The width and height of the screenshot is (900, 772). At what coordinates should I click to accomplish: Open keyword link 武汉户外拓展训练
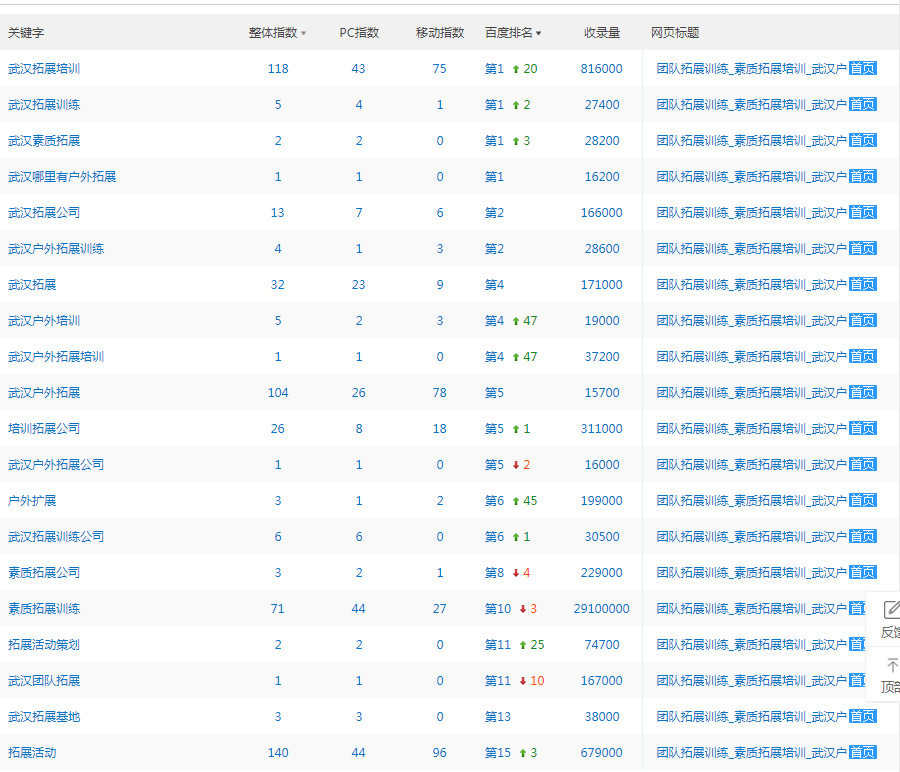[x=56, y=249]
